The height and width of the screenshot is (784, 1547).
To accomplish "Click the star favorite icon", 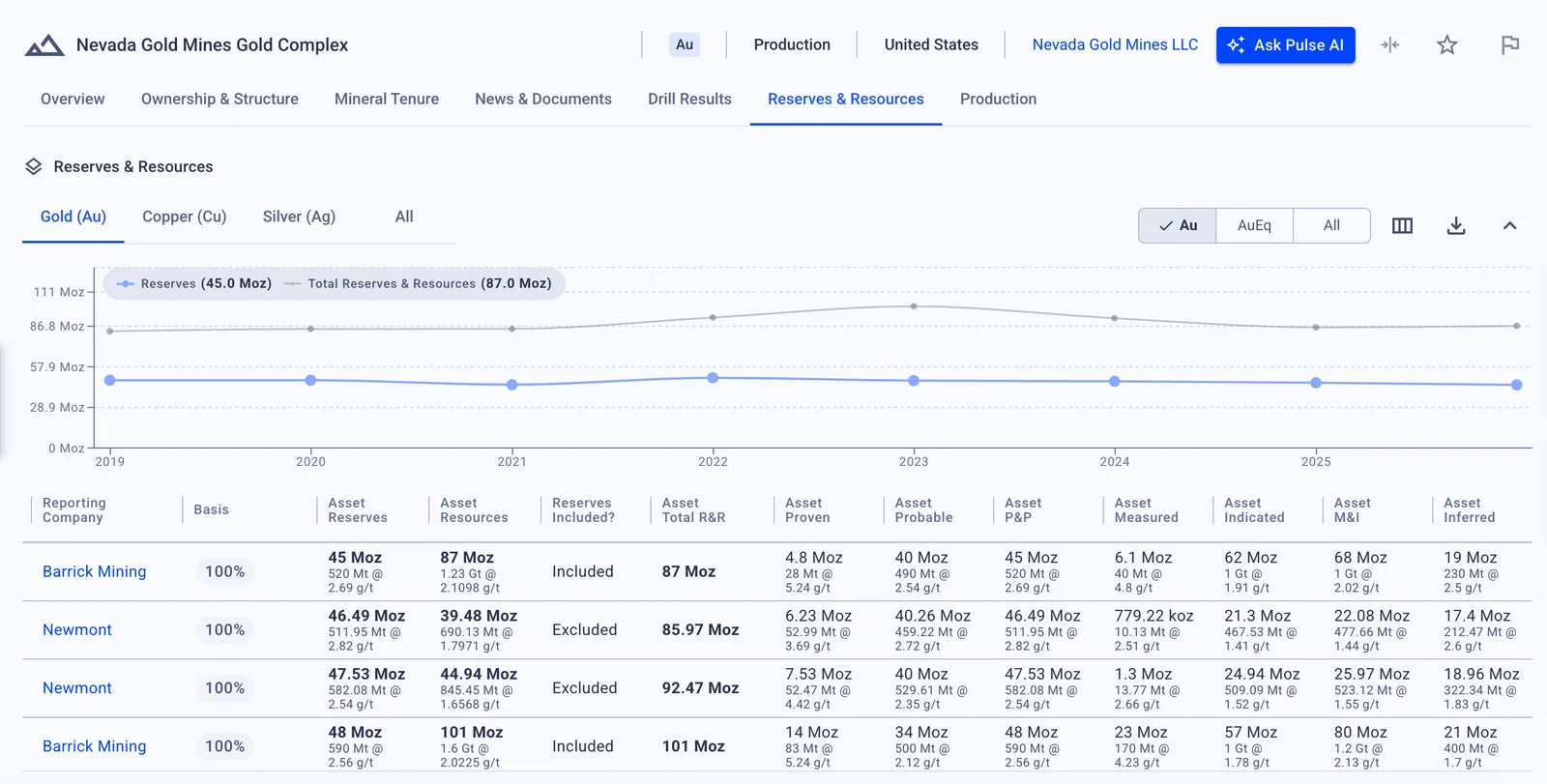I will (1446, 44).
